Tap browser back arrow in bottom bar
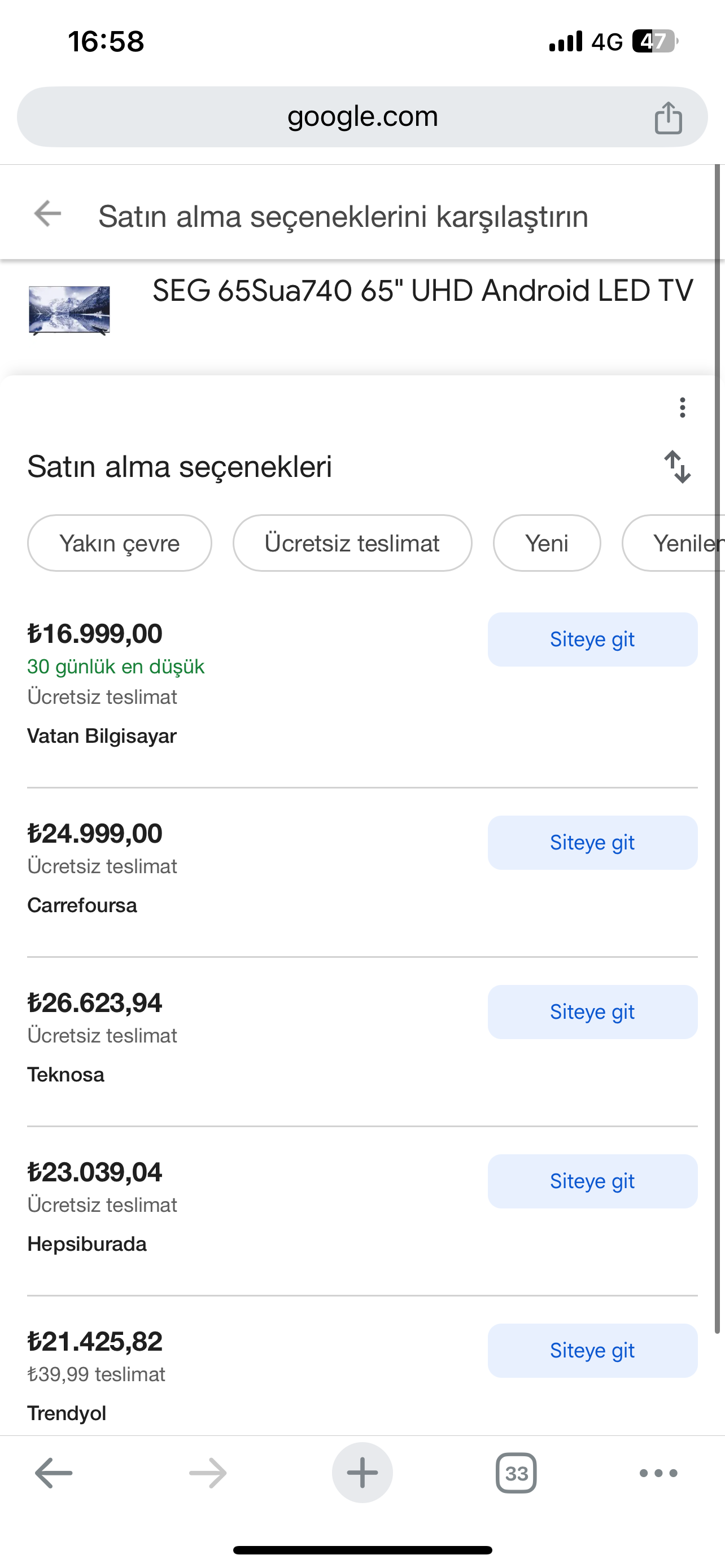This screenshot has height=1568, width=725. pos(54,1473)
